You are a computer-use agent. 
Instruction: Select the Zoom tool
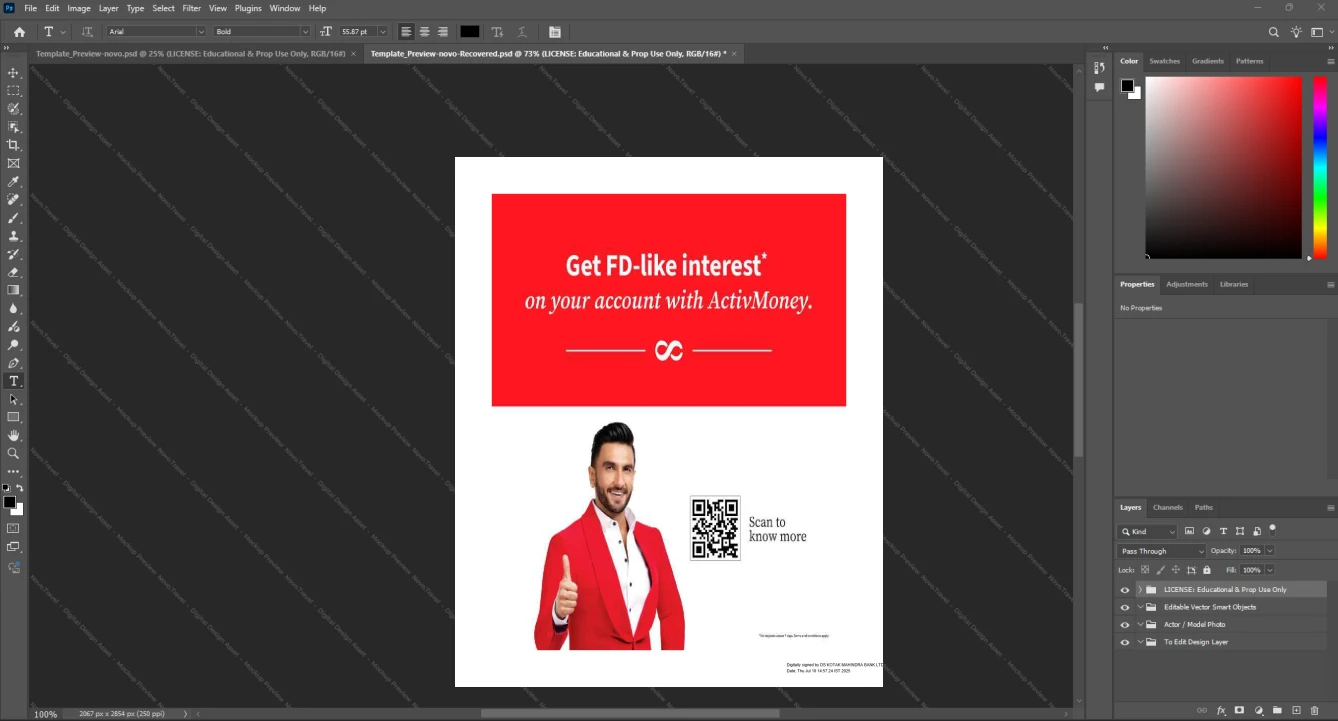(x=13, y=453)
